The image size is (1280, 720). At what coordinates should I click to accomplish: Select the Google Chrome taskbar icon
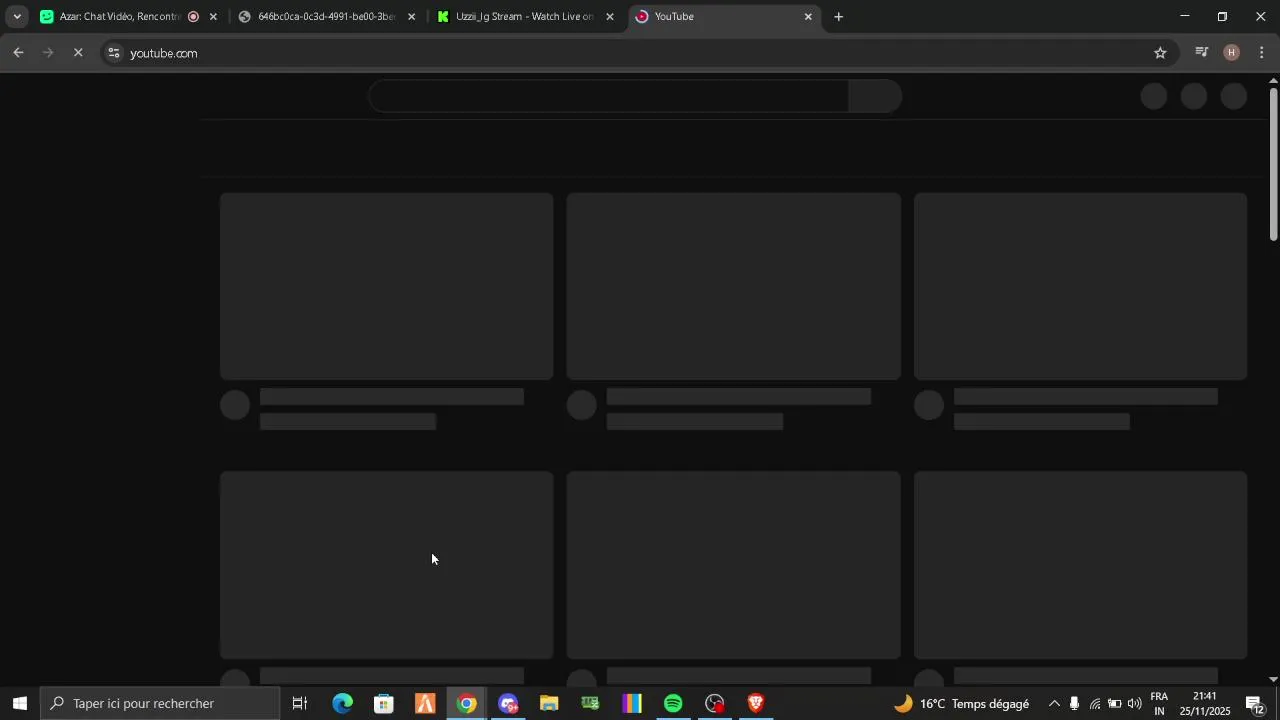[467, 704]
